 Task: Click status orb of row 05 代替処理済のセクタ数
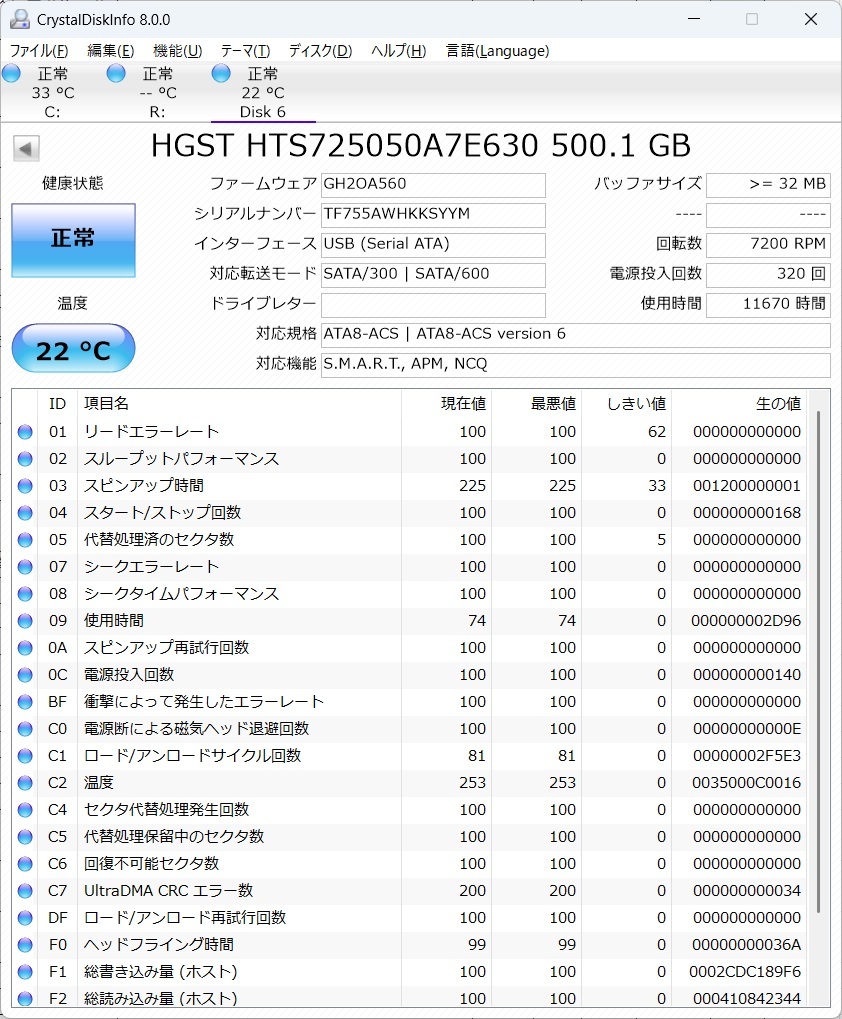(x=25, y=540)
